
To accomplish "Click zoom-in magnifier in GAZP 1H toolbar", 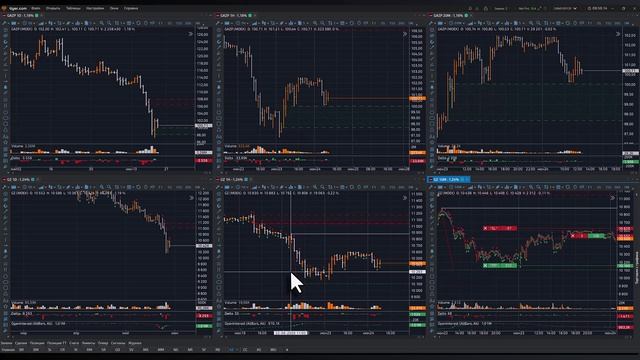I will (x=315, y=23).
